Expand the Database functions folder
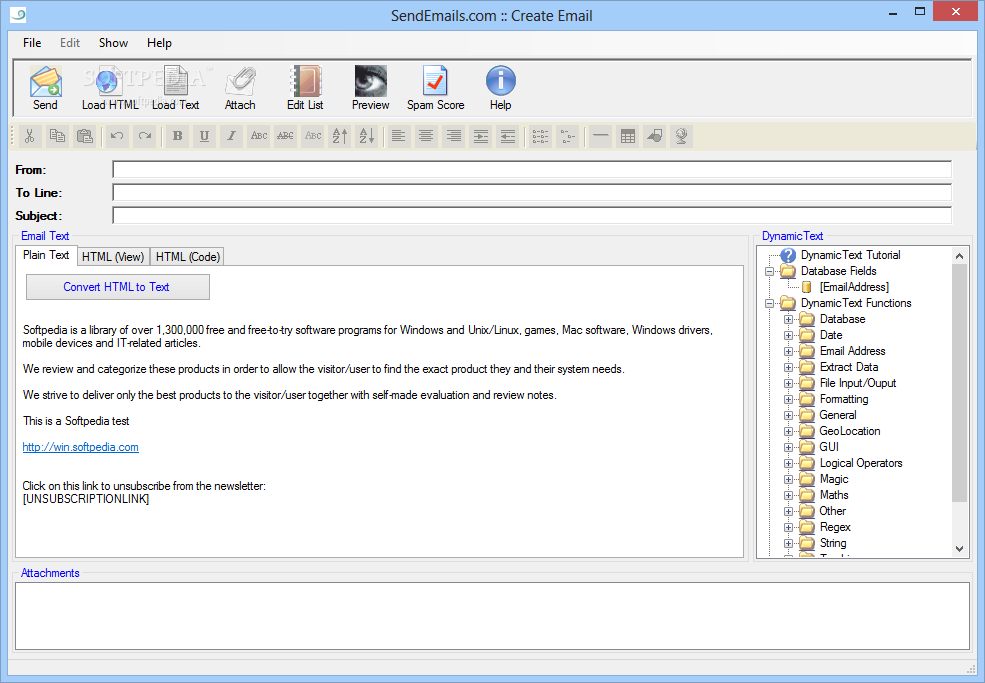 (x=788, y=319)
